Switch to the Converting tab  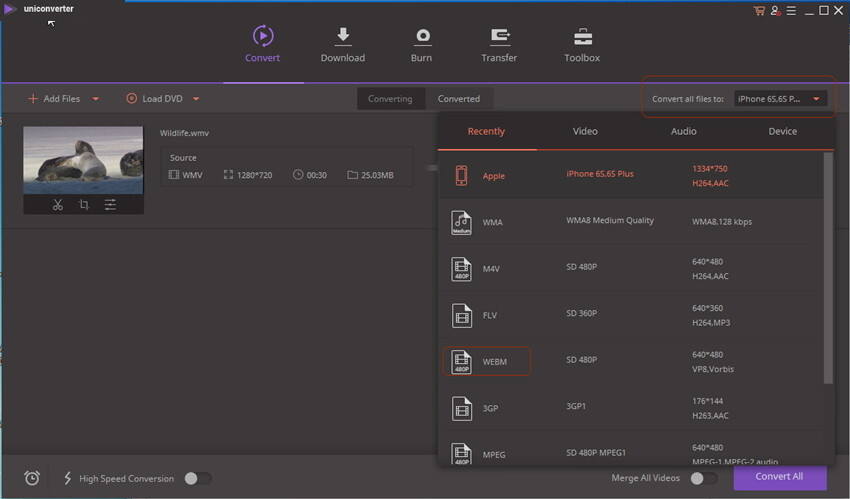tap(390, 99)
